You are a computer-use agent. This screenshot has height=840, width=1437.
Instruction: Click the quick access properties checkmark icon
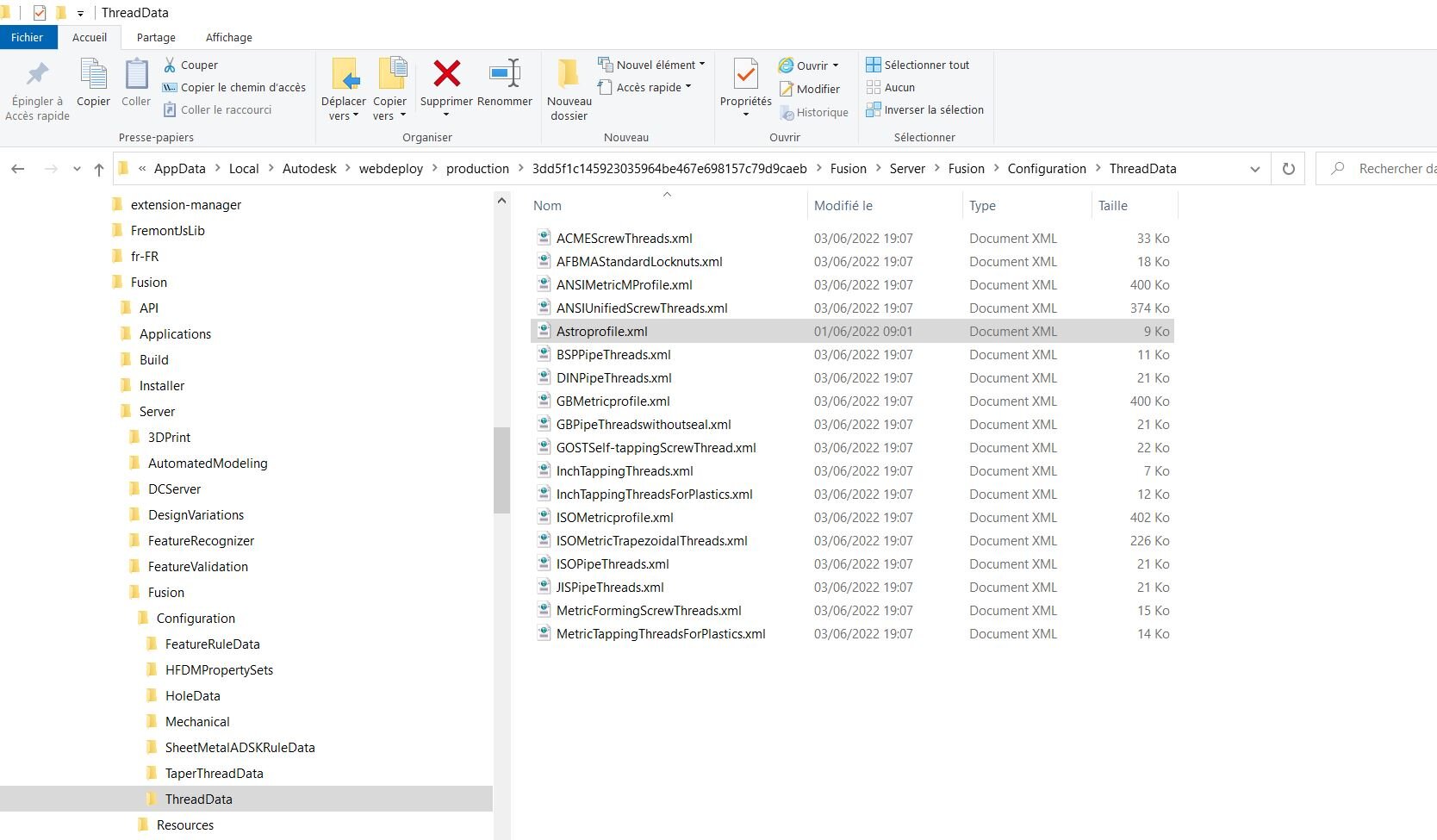tap(40, 13)
